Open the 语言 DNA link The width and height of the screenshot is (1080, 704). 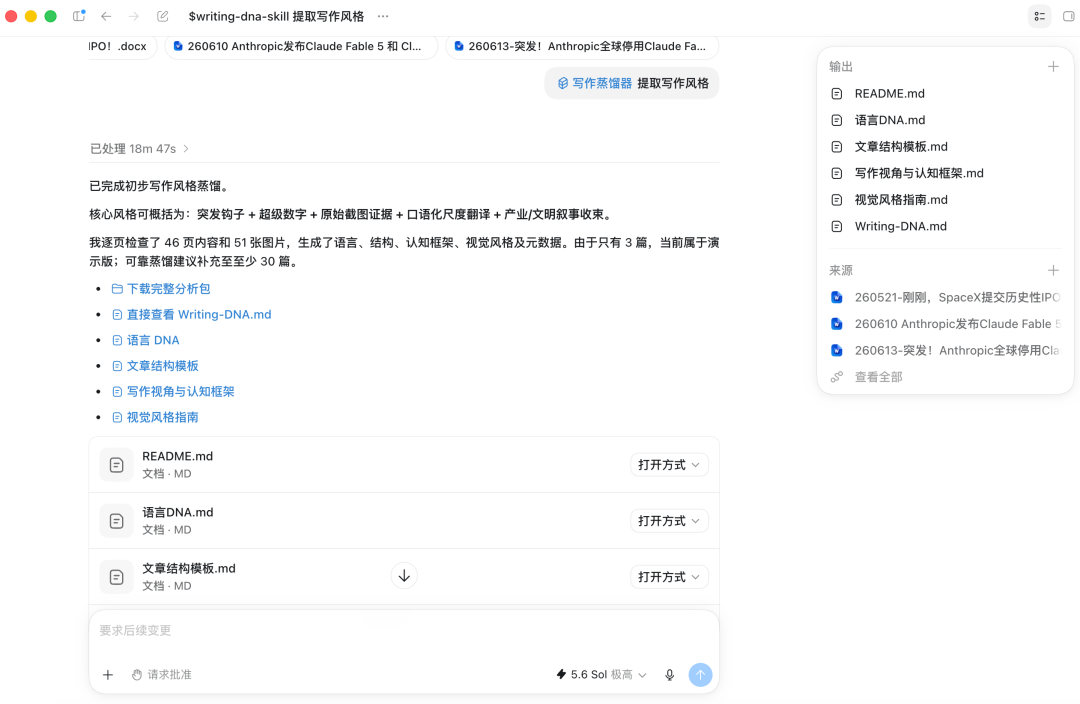tap(145, 340)
